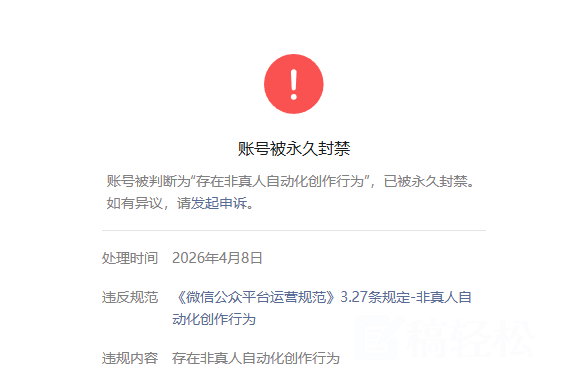Click the violation content 存在非真人自动化创作行为 value

tap(256, 358)
